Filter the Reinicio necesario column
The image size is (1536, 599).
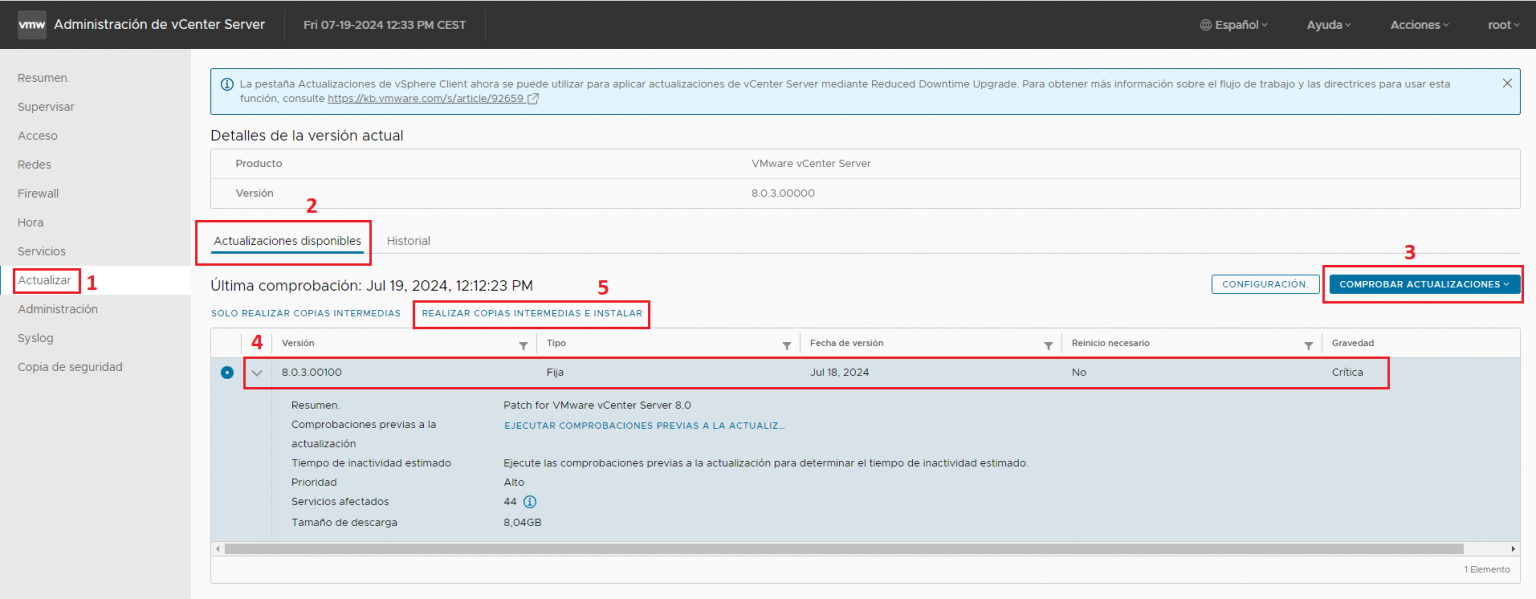coord(1308,345)
